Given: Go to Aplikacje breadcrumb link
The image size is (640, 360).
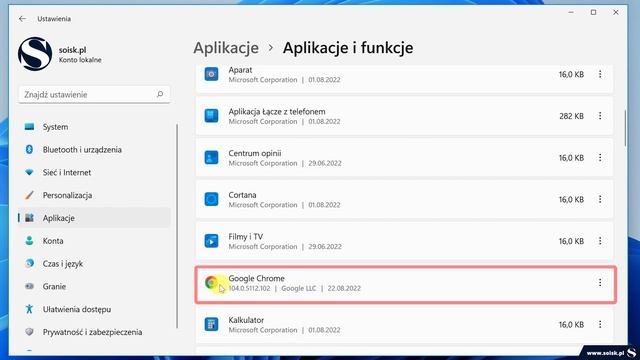Looking at the screenshot, I should [x=226, y=48].
